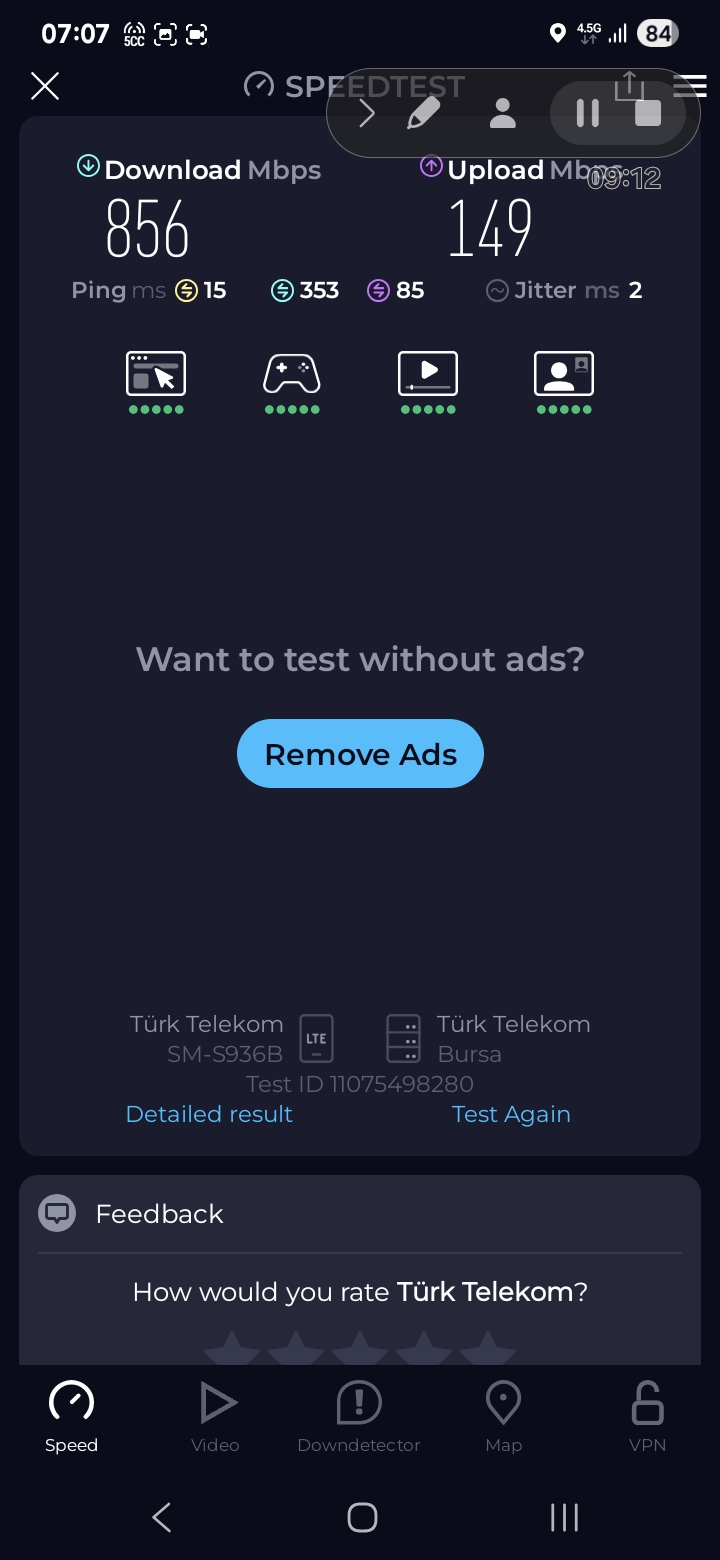
Task: Tap Android home navigation button
Action: point(362,1517)
